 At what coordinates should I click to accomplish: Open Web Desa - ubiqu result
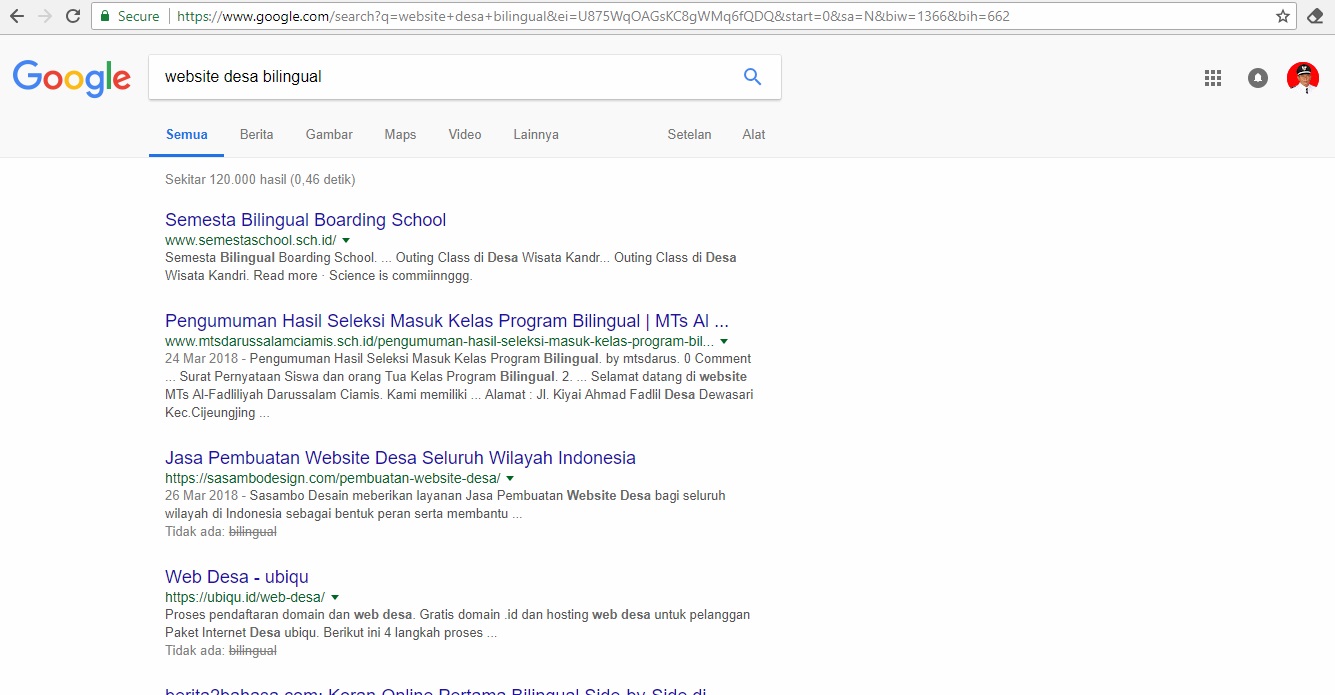tap(237, 577)
